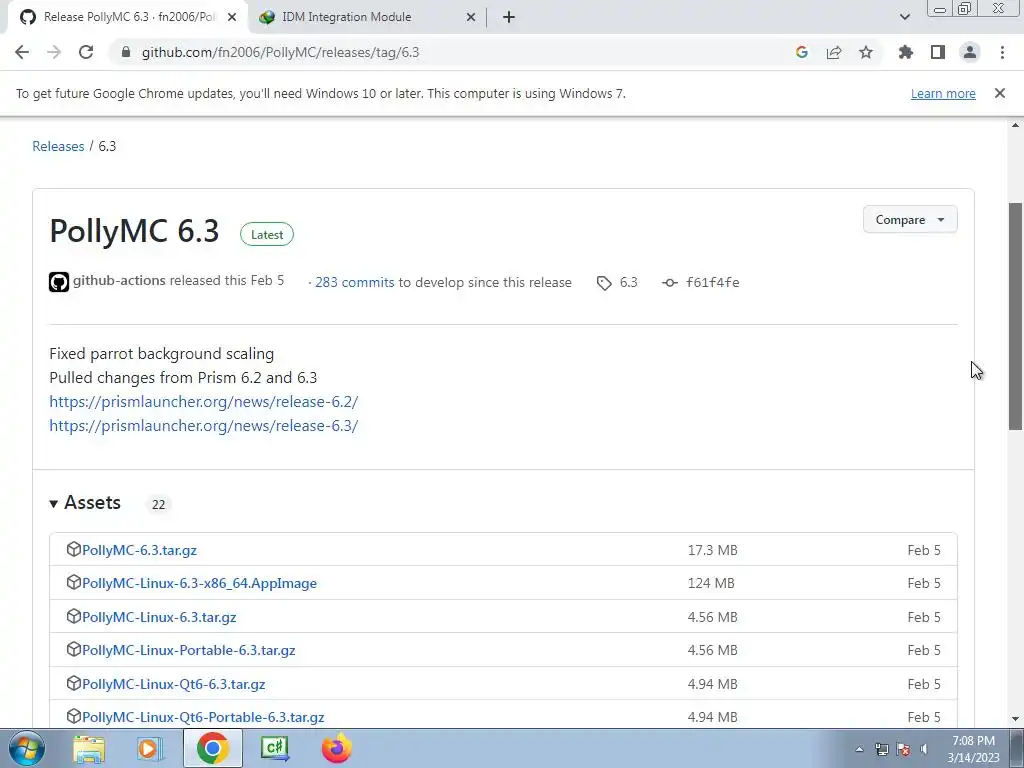
Task: Collapse the Assets section
Action: coord(85,503)
